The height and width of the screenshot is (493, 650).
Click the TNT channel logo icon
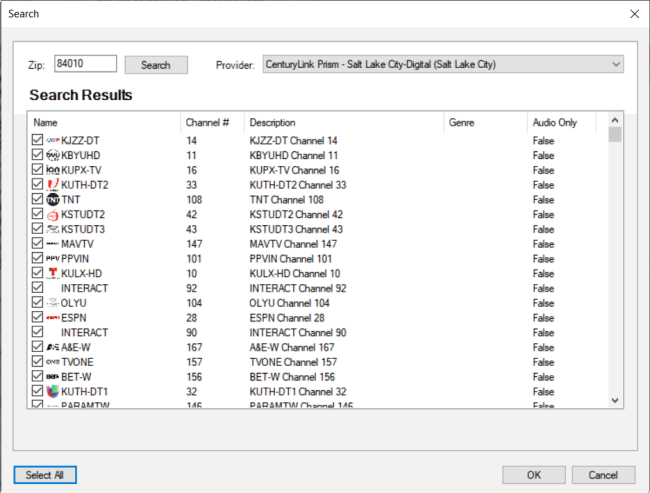[53, 199]
